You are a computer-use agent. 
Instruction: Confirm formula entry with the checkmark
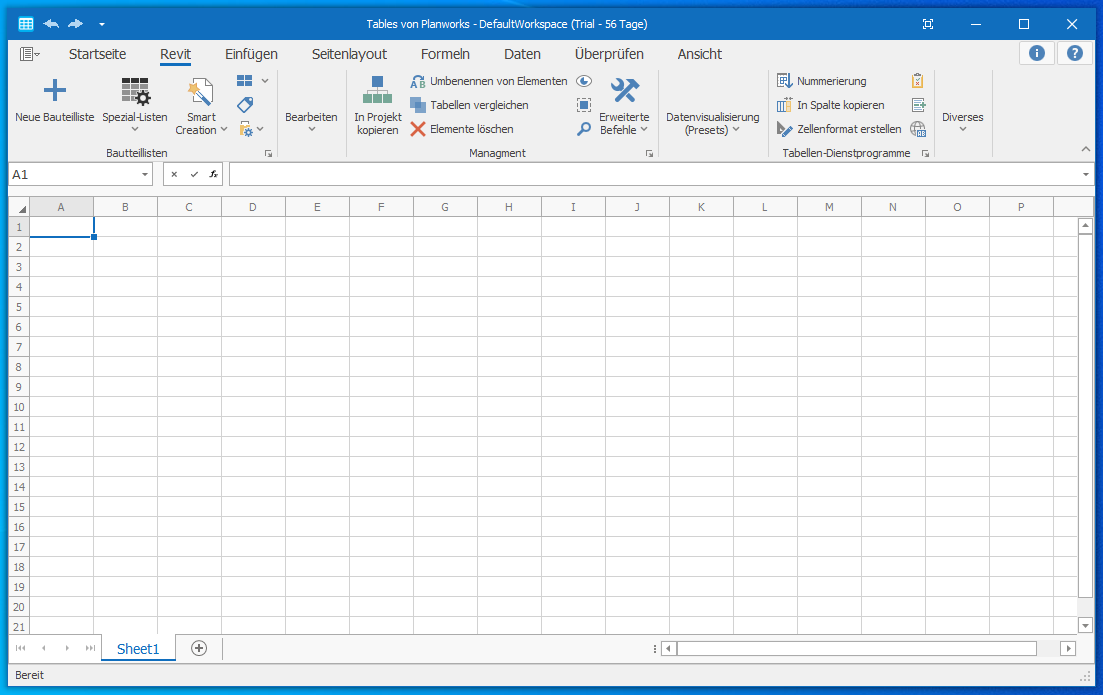coord(194,174)
